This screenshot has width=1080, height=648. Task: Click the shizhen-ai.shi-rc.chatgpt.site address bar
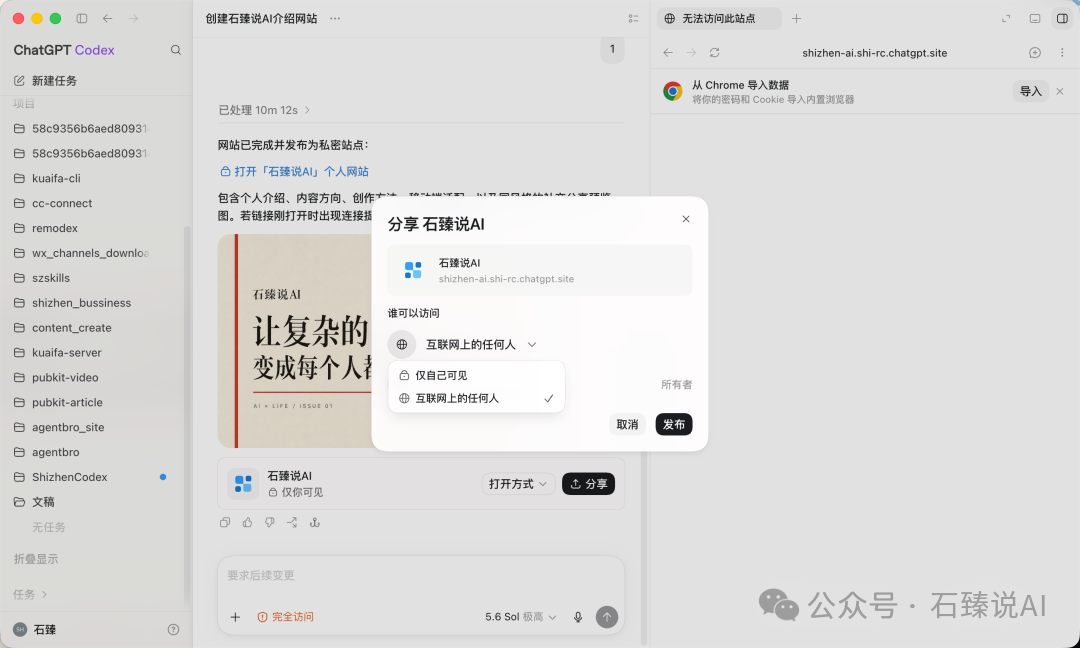(x=874, y=53)
